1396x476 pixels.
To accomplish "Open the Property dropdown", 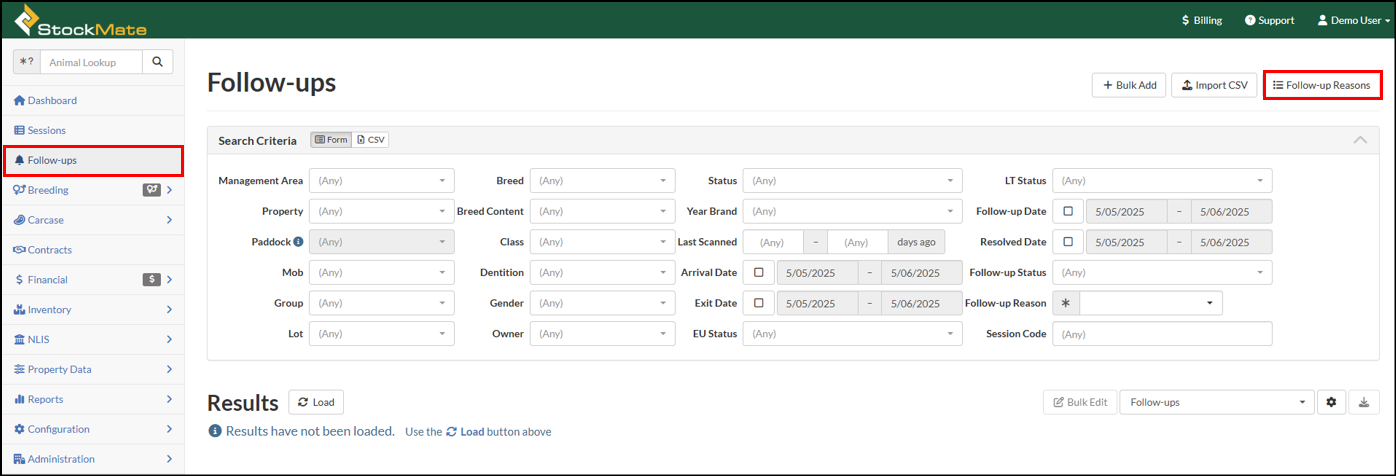I will pos(382,212).
